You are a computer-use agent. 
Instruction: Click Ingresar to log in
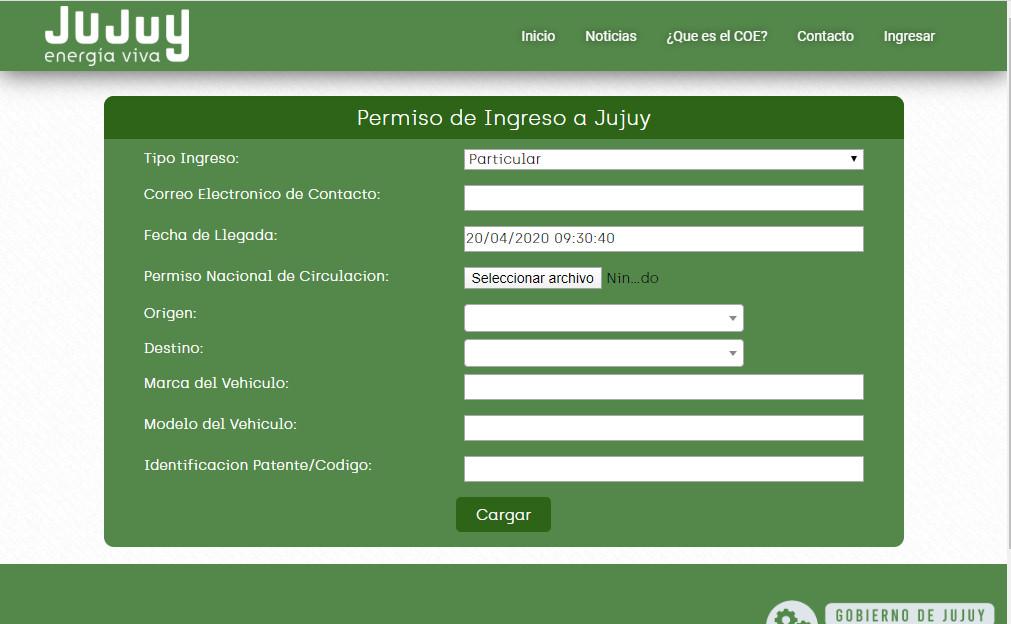pyautogui.click(x=908, y=36)
